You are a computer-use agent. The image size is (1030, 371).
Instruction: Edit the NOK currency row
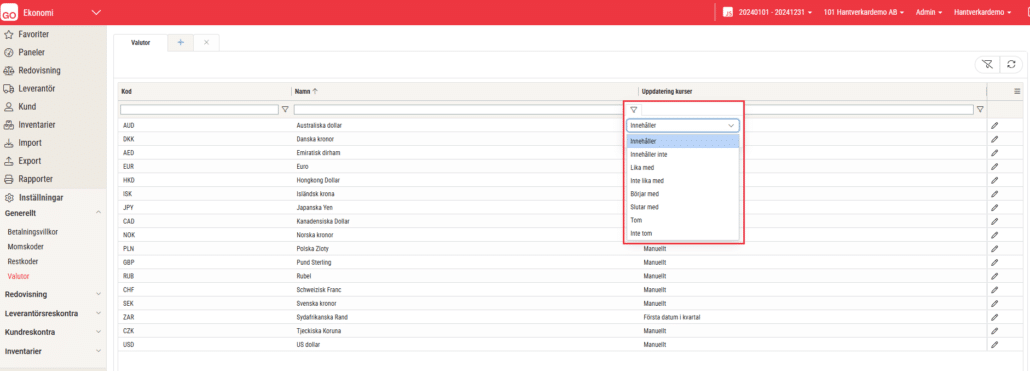click(x=994, y=234)
